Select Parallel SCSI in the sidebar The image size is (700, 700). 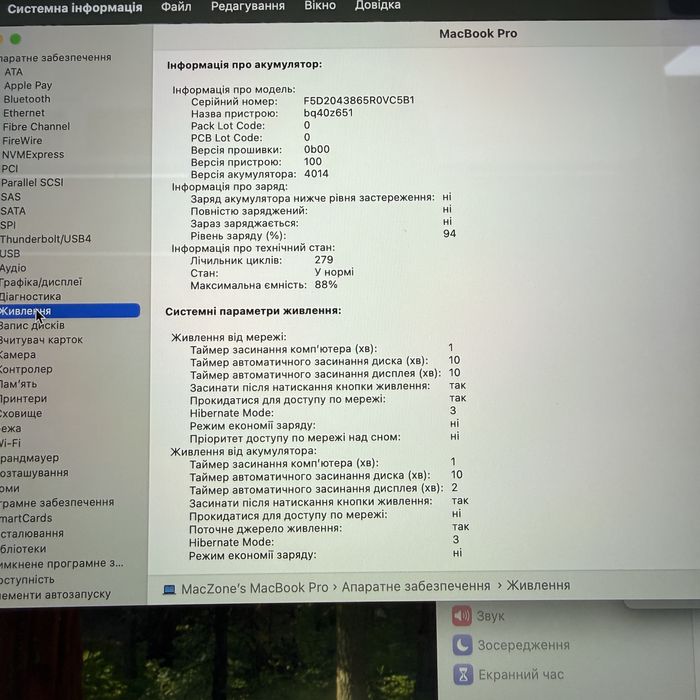32,183
